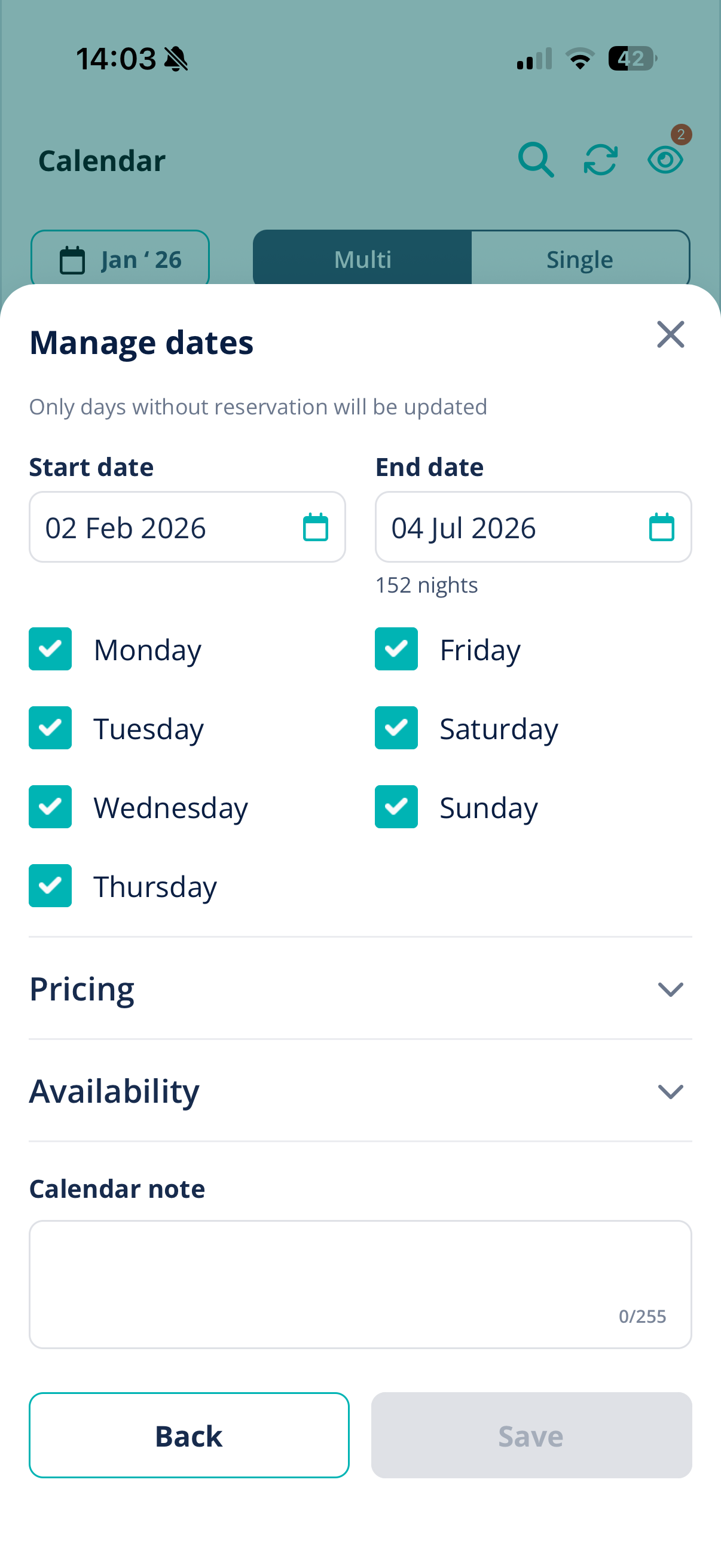Open the Start date calendar picker icon
The image size is (721, 1568).
pos(315,527)
